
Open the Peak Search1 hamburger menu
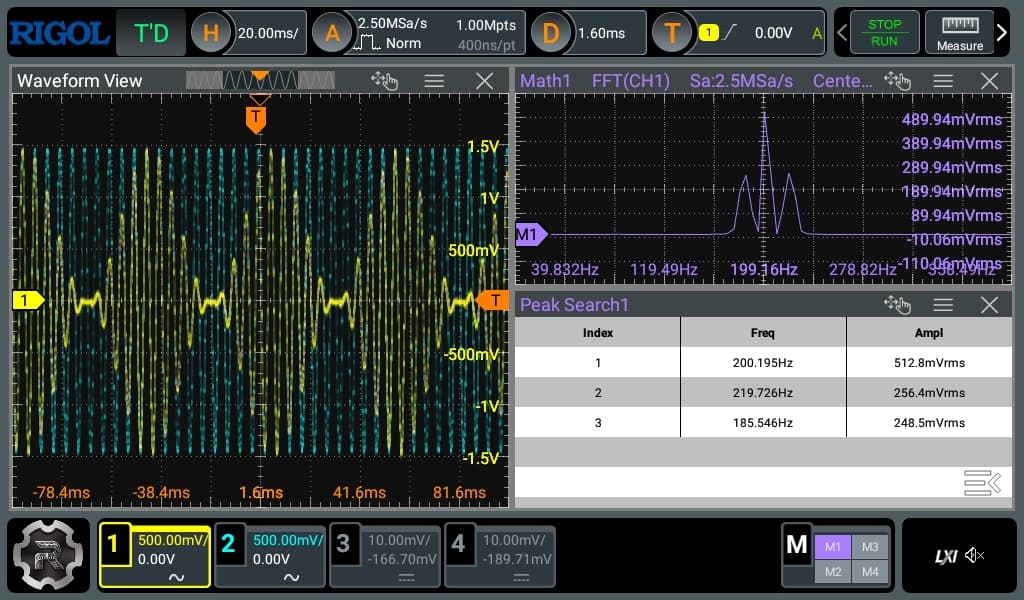[x=942, y=305]
